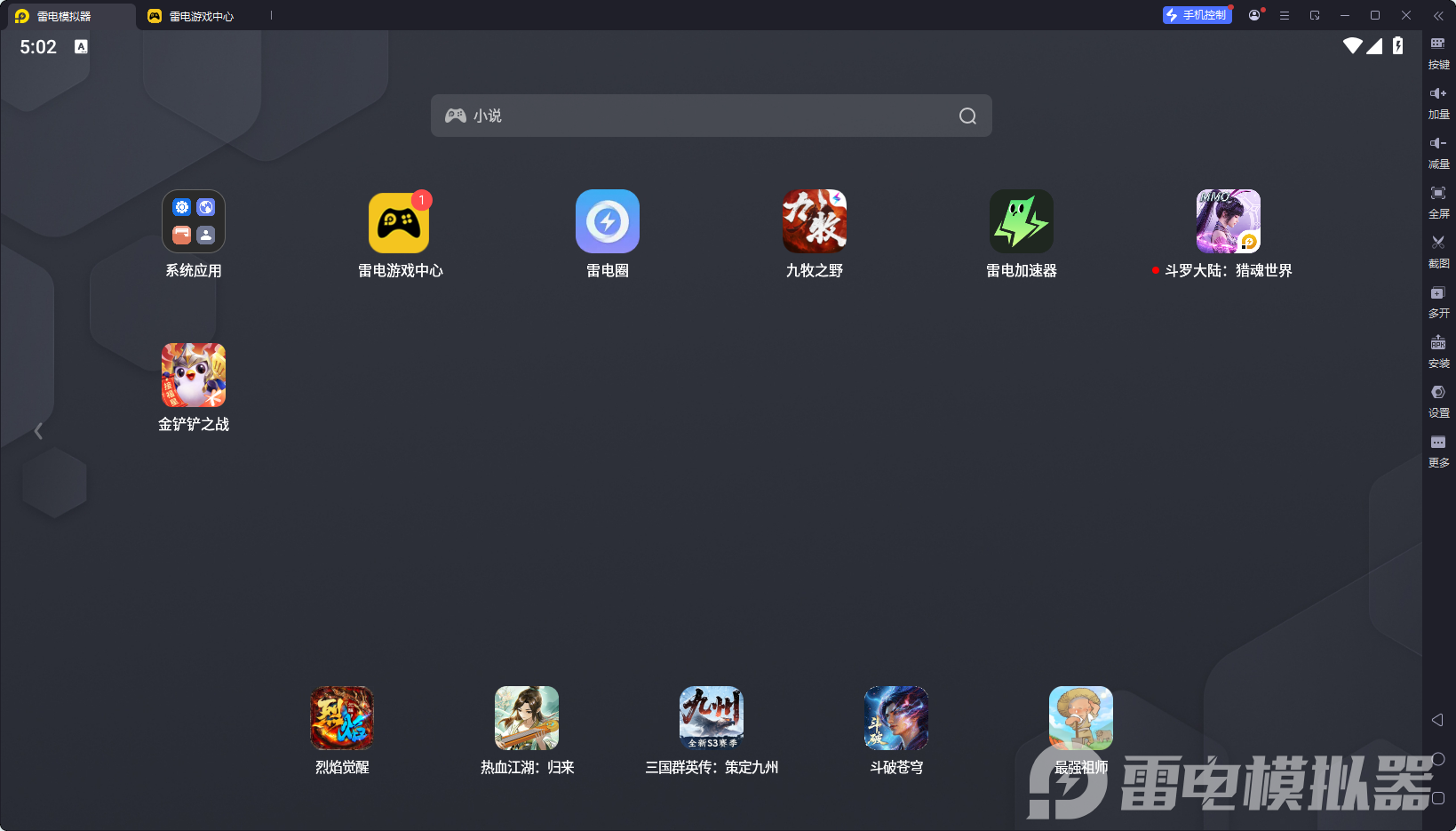Open emulator 设置 in the sidebar
This screenshot has width=1456, height=831.
[x=1438, y=401]
